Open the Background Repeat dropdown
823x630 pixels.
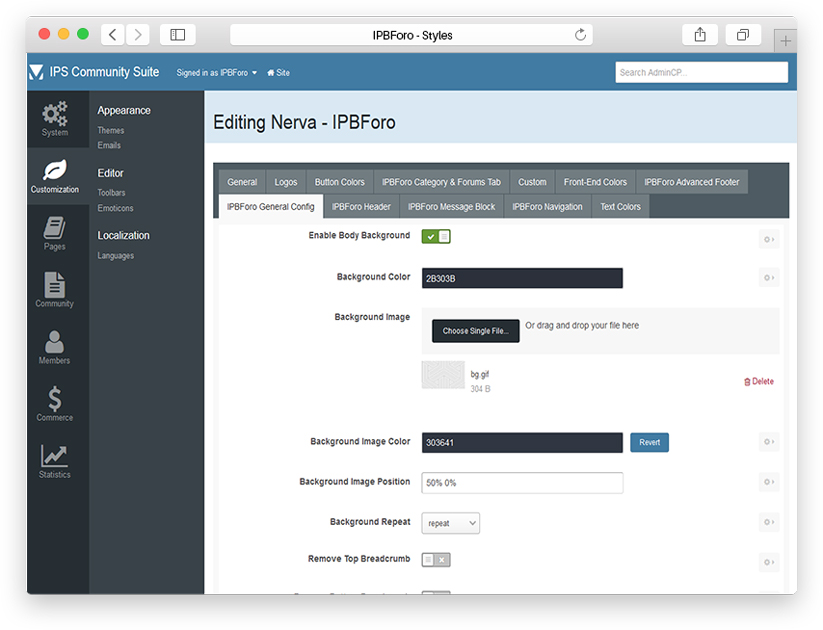450,523
